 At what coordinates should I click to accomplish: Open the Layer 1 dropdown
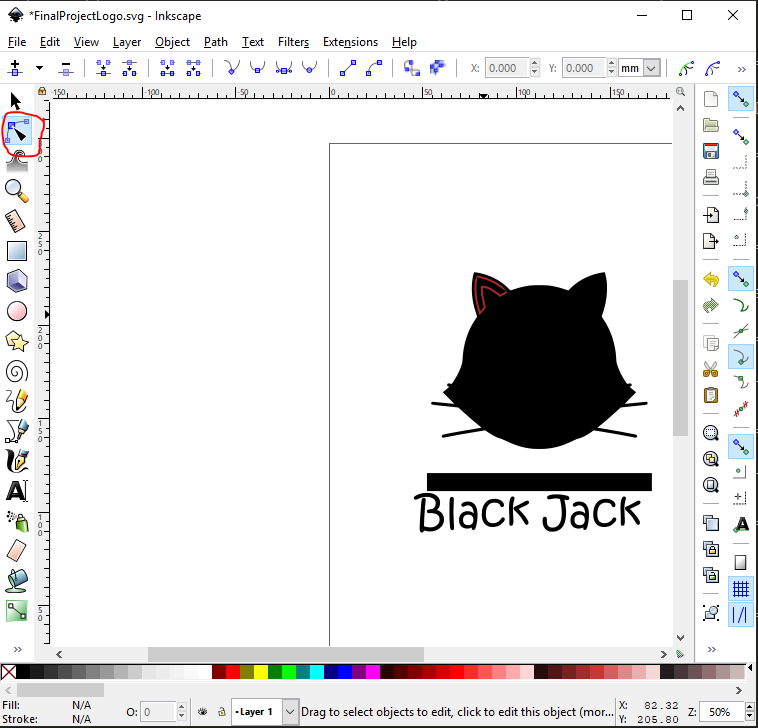tap(290, 712)
